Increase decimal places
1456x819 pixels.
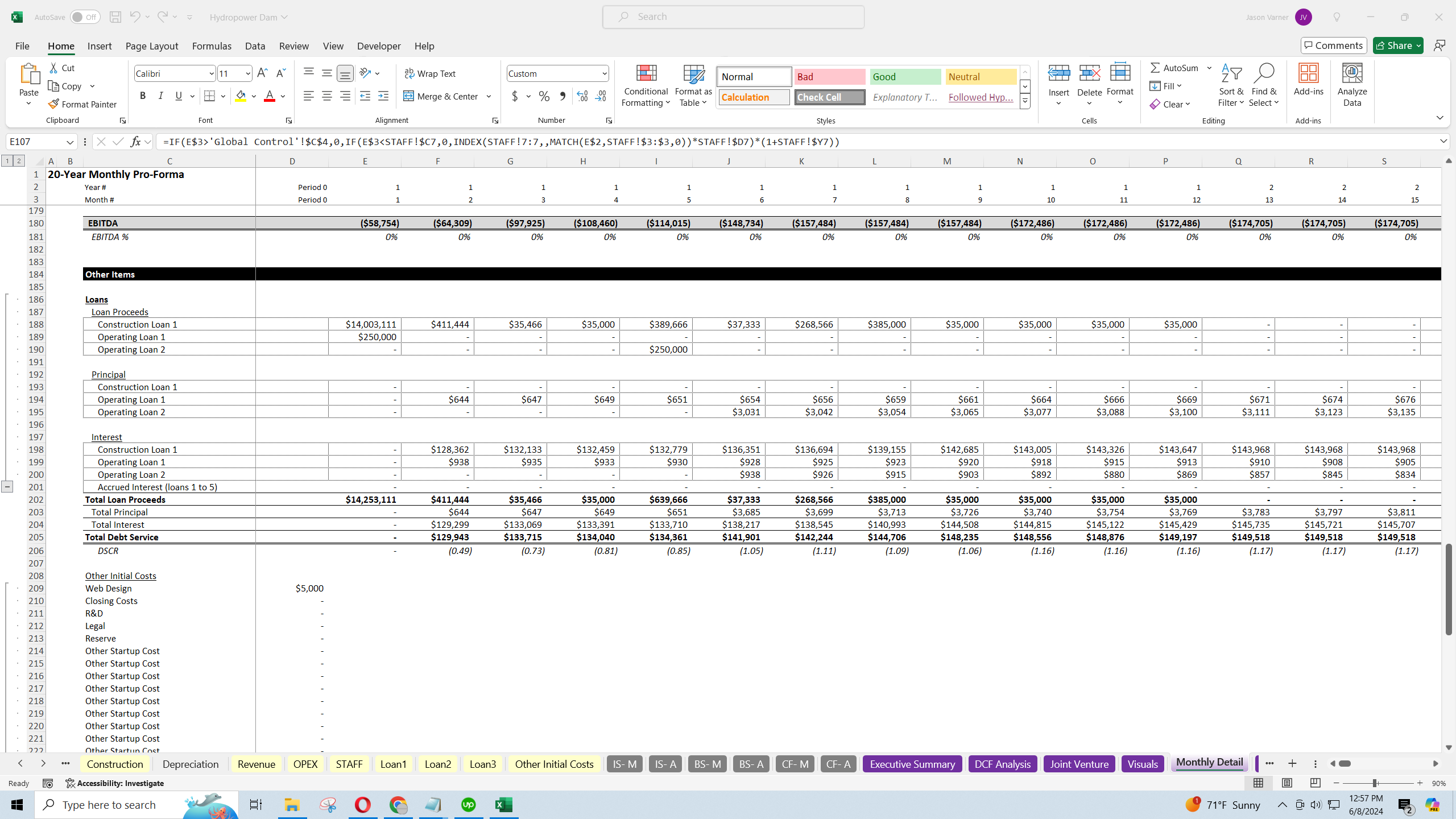[x=582, y=96]
